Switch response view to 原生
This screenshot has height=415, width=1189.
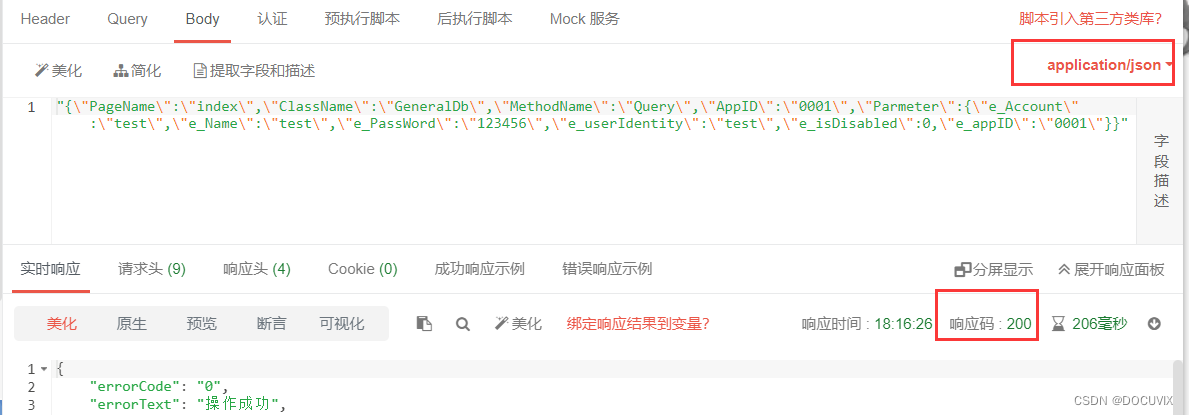click(x=132, y=324)
